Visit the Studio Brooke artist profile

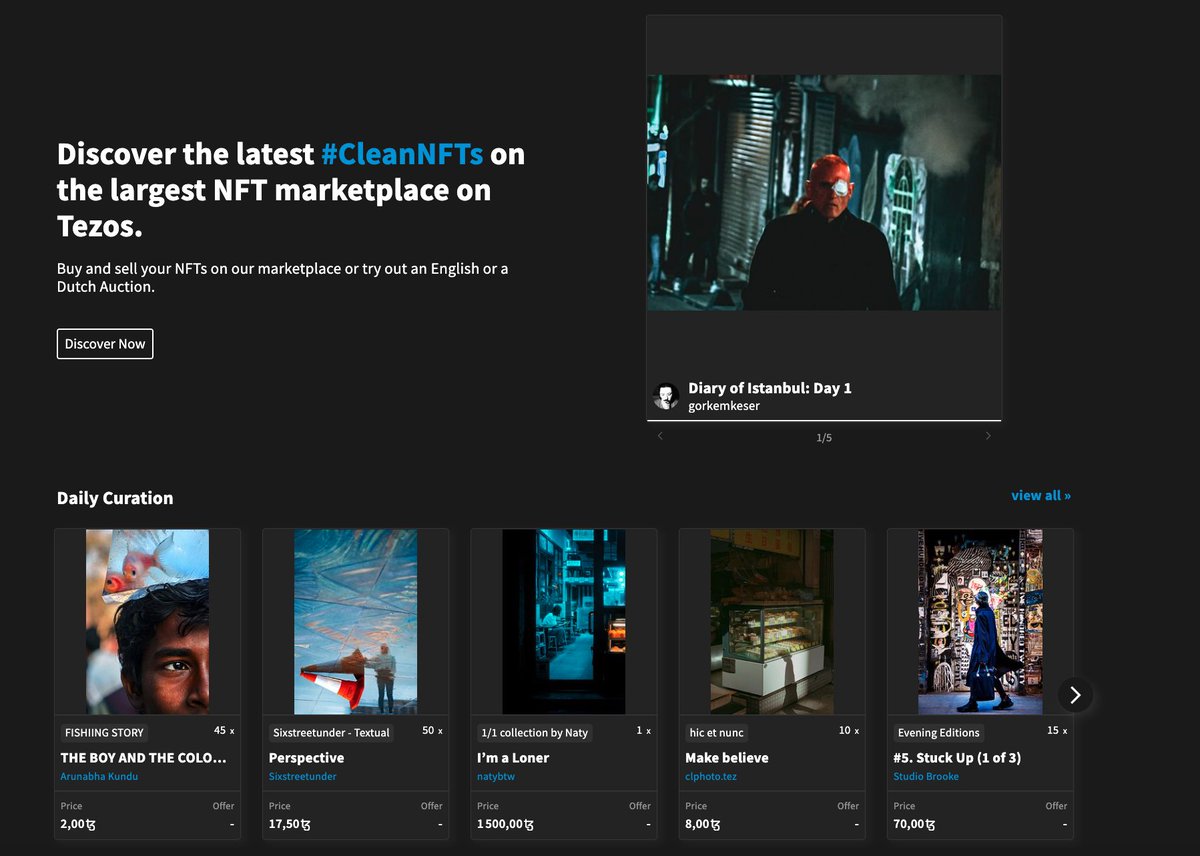point(926,776)
